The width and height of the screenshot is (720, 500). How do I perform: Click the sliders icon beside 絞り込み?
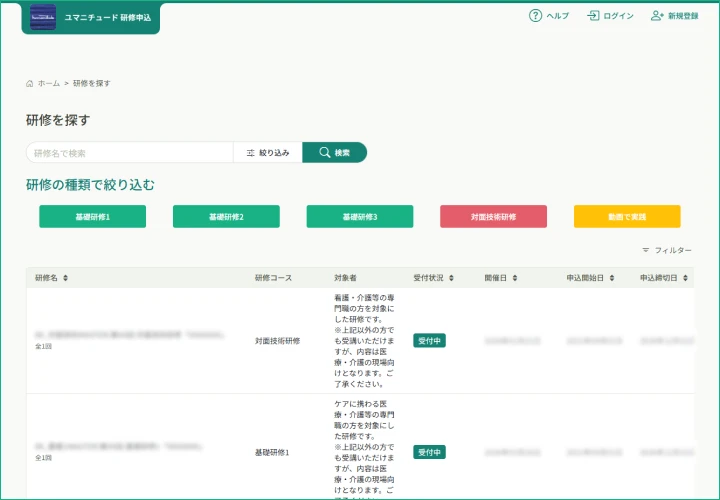pyautogui.click(x=250, y=153)
